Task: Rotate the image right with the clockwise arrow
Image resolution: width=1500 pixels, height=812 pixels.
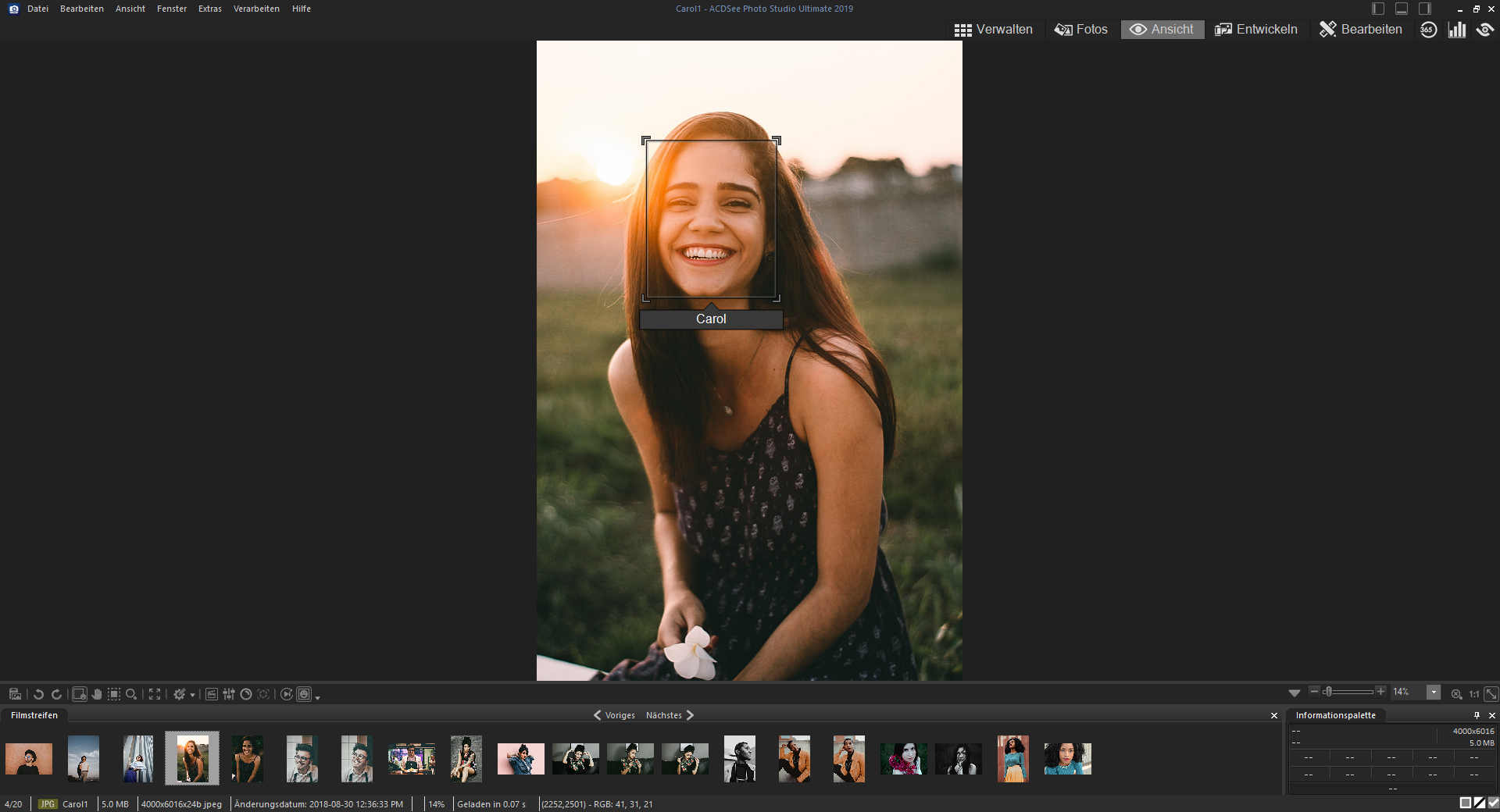Action: point(56,694)
